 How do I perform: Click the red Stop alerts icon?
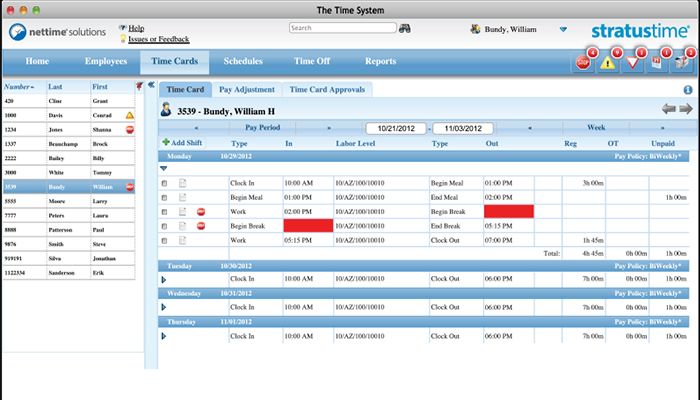point(583,62)
